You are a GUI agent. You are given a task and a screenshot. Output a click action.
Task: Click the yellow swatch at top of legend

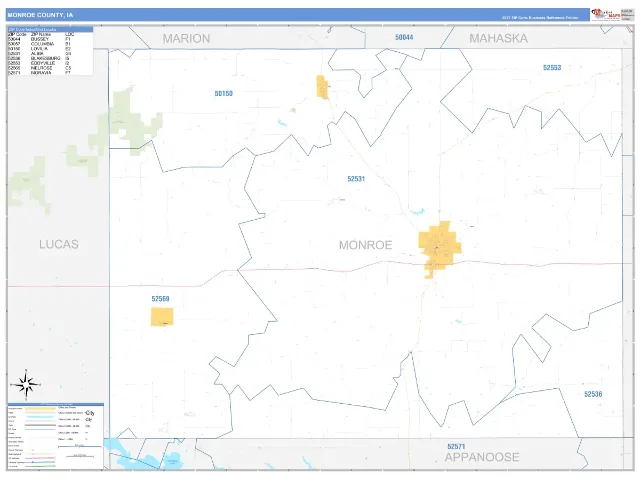tap(40, 409)
